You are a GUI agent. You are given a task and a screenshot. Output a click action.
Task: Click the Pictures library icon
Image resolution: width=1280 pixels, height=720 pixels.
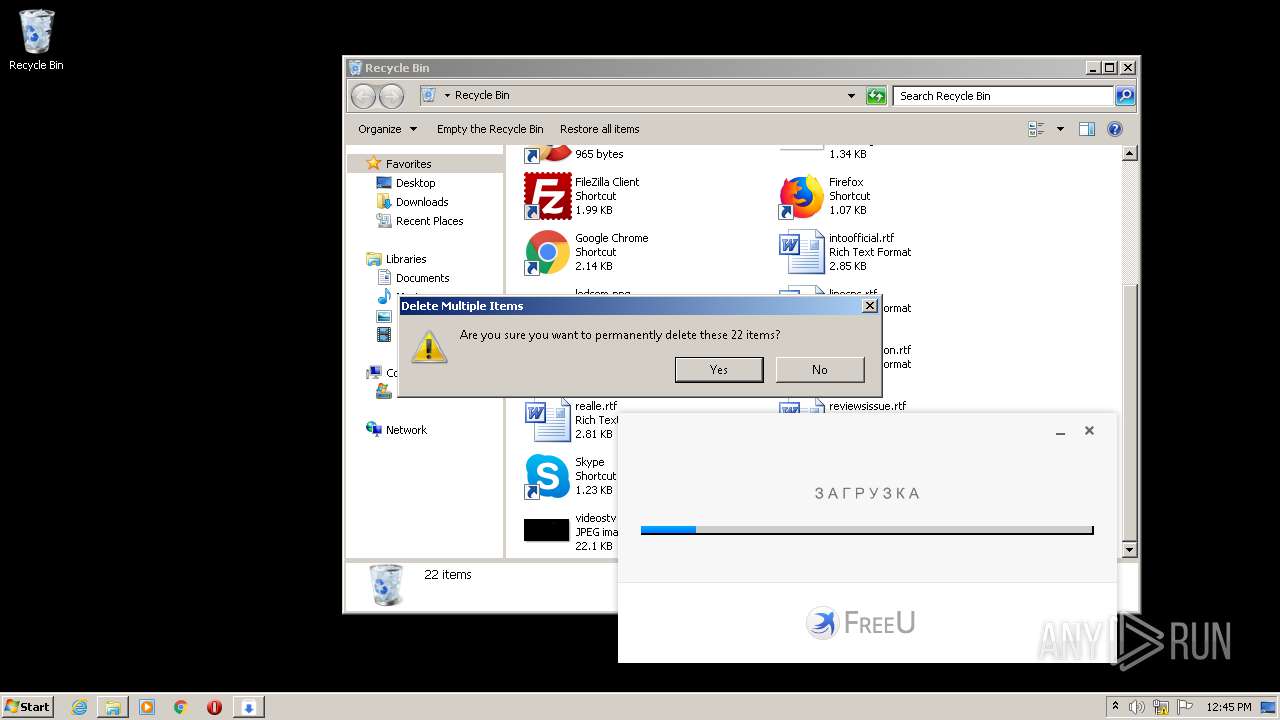(x=384, y=316)
